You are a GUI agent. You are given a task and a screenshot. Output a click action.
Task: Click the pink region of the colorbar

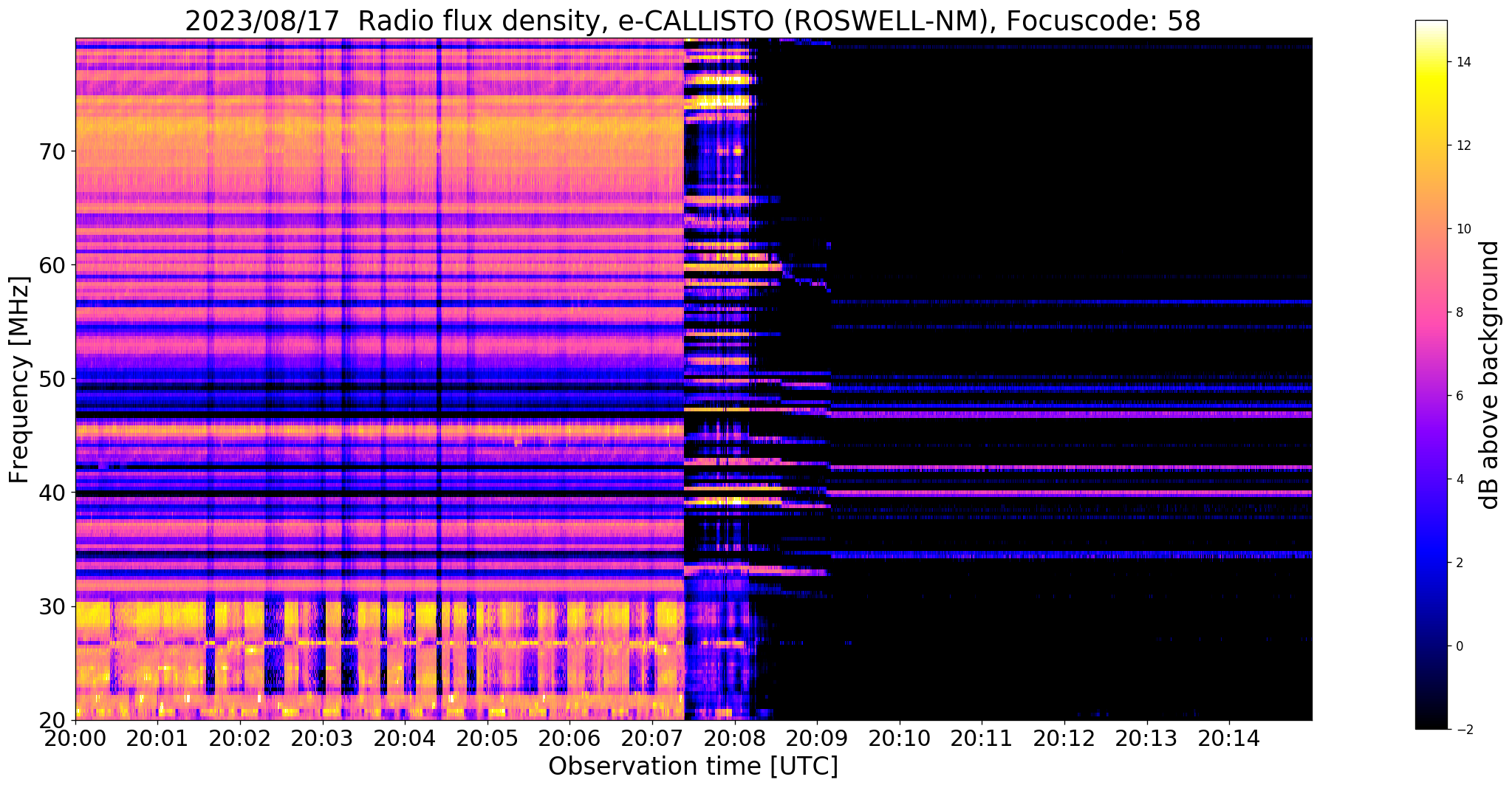[x=1431, y=314]
